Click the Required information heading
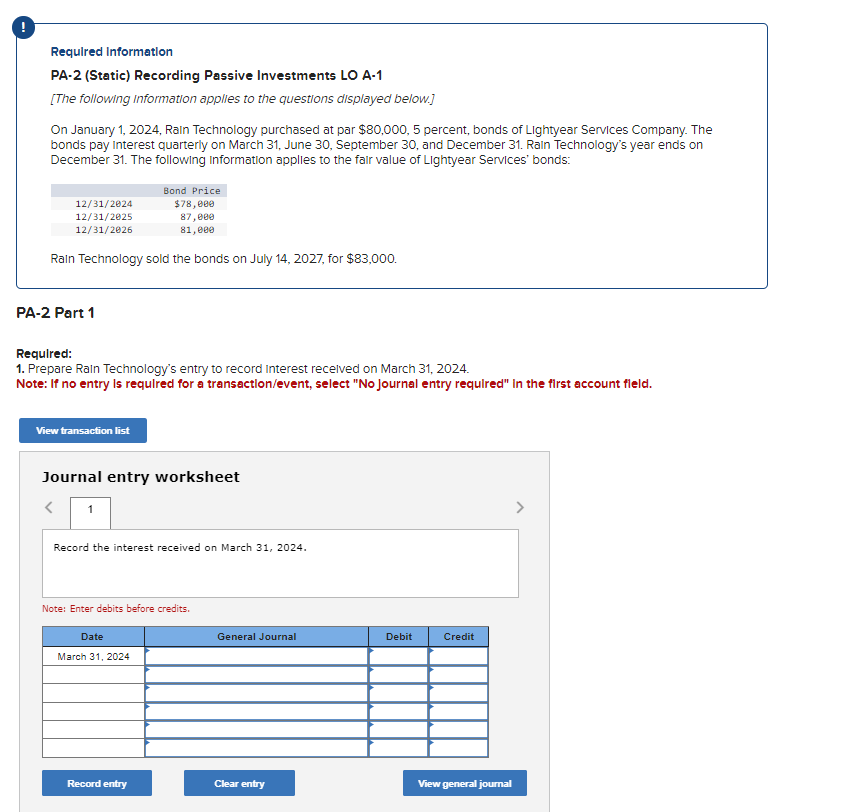This screenshot has height=812, width=859. point(112,52)
